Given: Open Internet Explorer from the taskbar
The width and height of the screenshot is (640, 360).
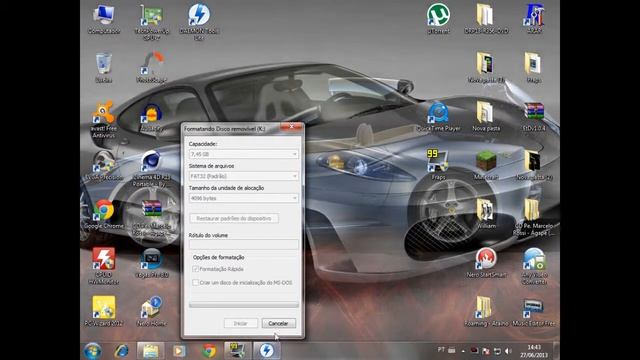Looking at the screenshot, I should (122, 351).
